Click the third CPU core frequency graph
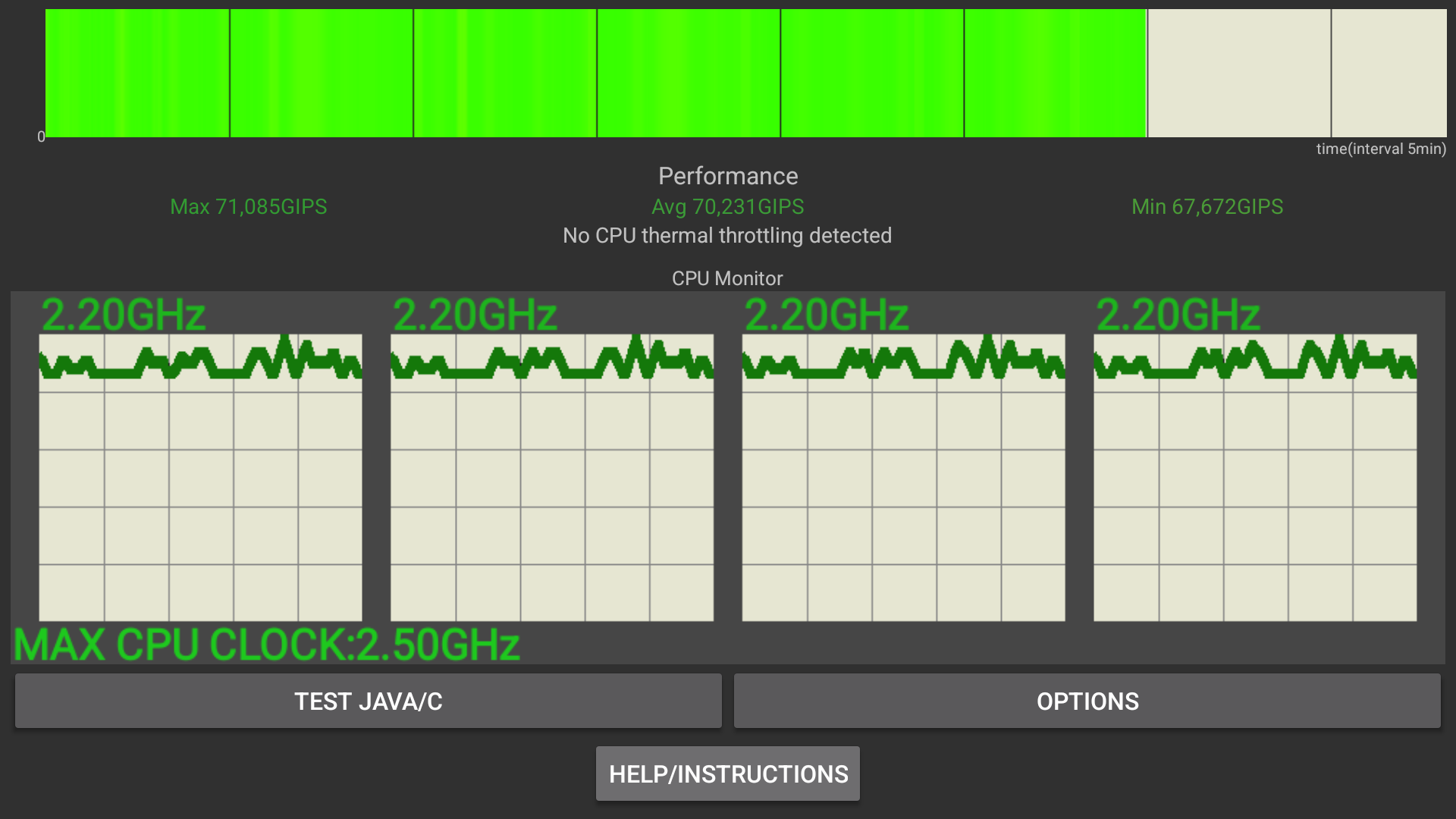Screen dimensions: 1456x819 coord(903,478)
